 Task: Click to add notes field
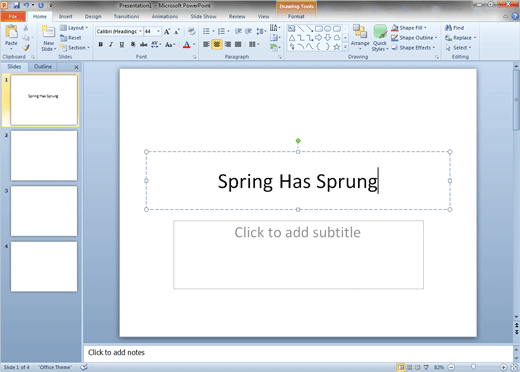pyautogui.click(x=298, y=353)
